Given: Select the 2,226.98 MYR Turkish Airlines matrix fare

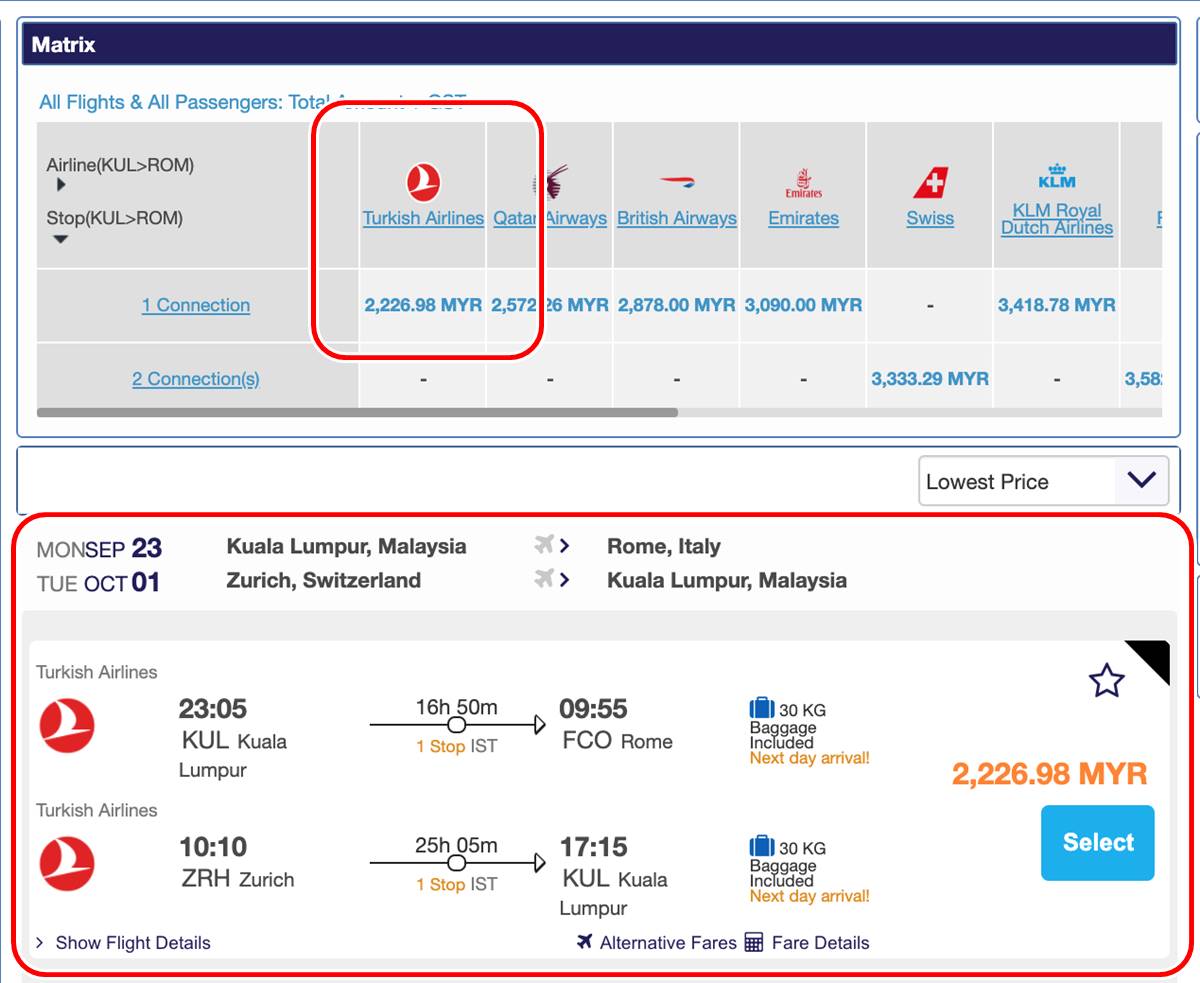Looking at the screenshot, I should (x=423, y=305).
